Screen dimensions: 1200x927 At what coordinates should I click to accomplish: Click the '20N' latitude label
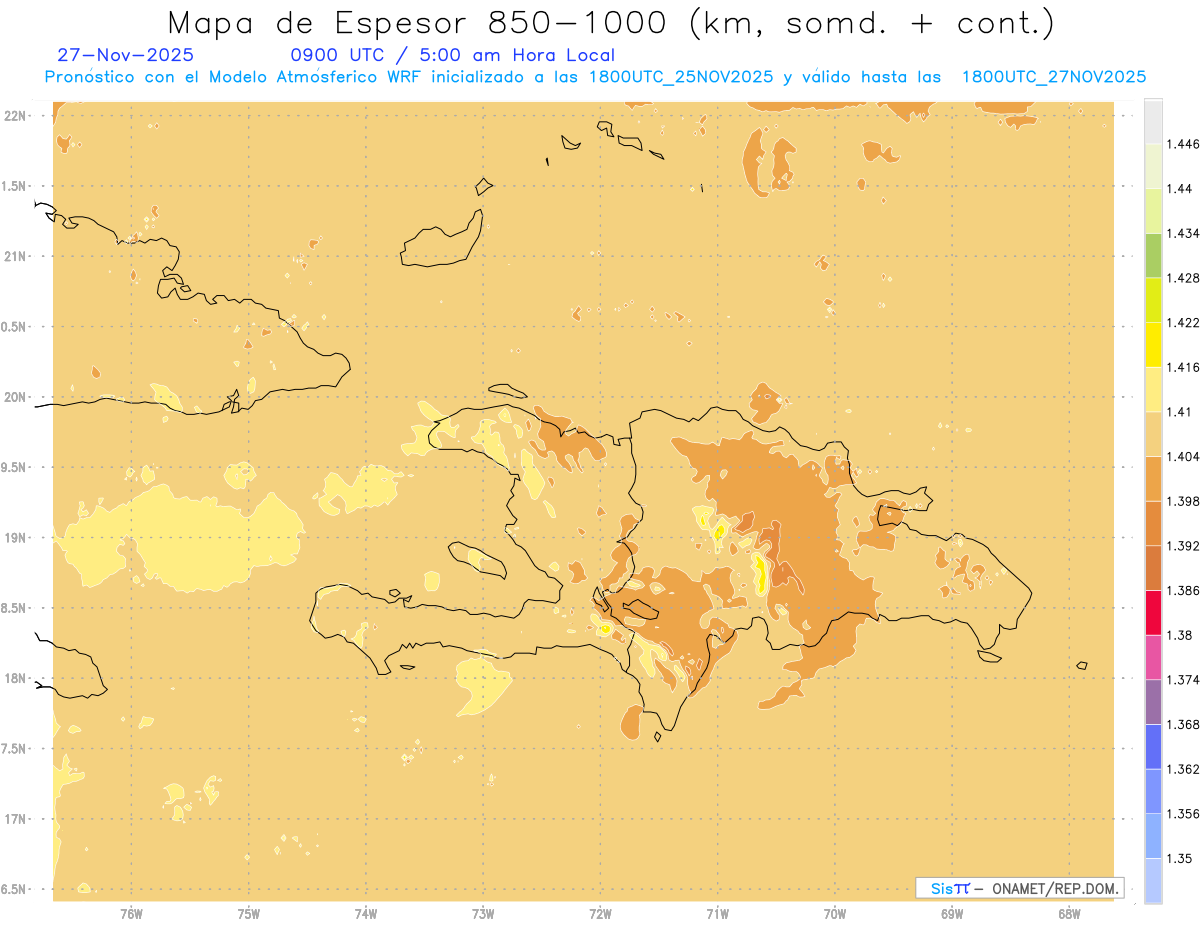tap(16, 397)
